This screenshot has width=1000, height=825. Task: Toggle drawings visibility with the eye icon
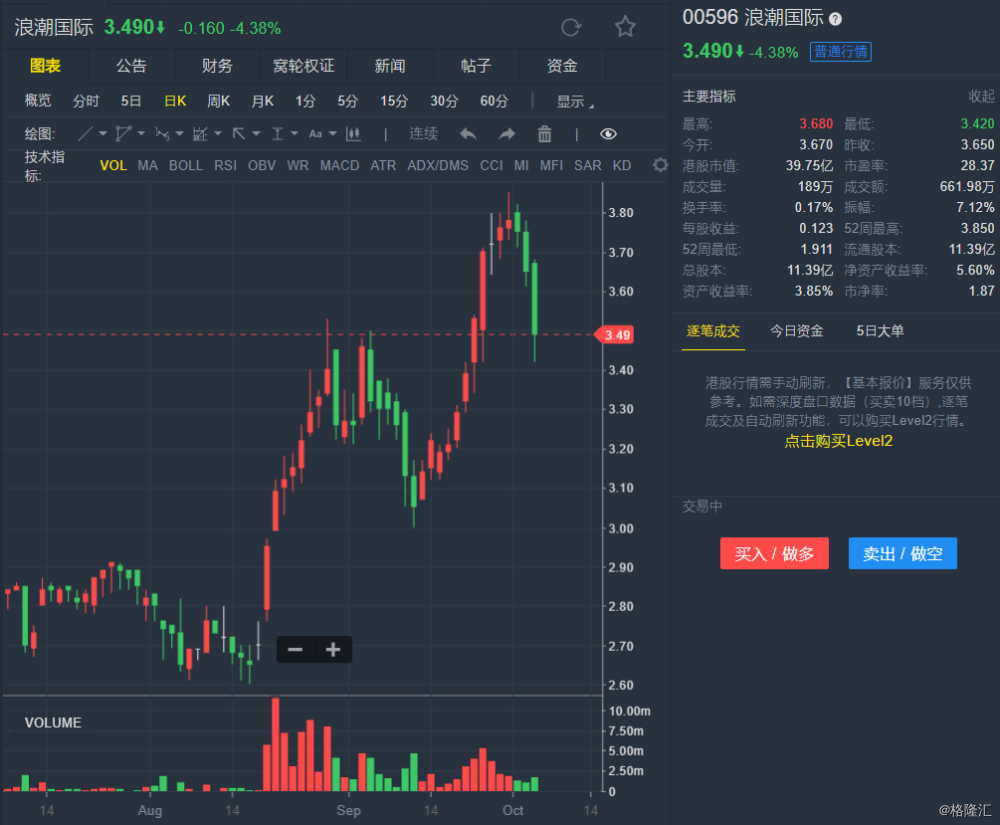tap(608, 134)
